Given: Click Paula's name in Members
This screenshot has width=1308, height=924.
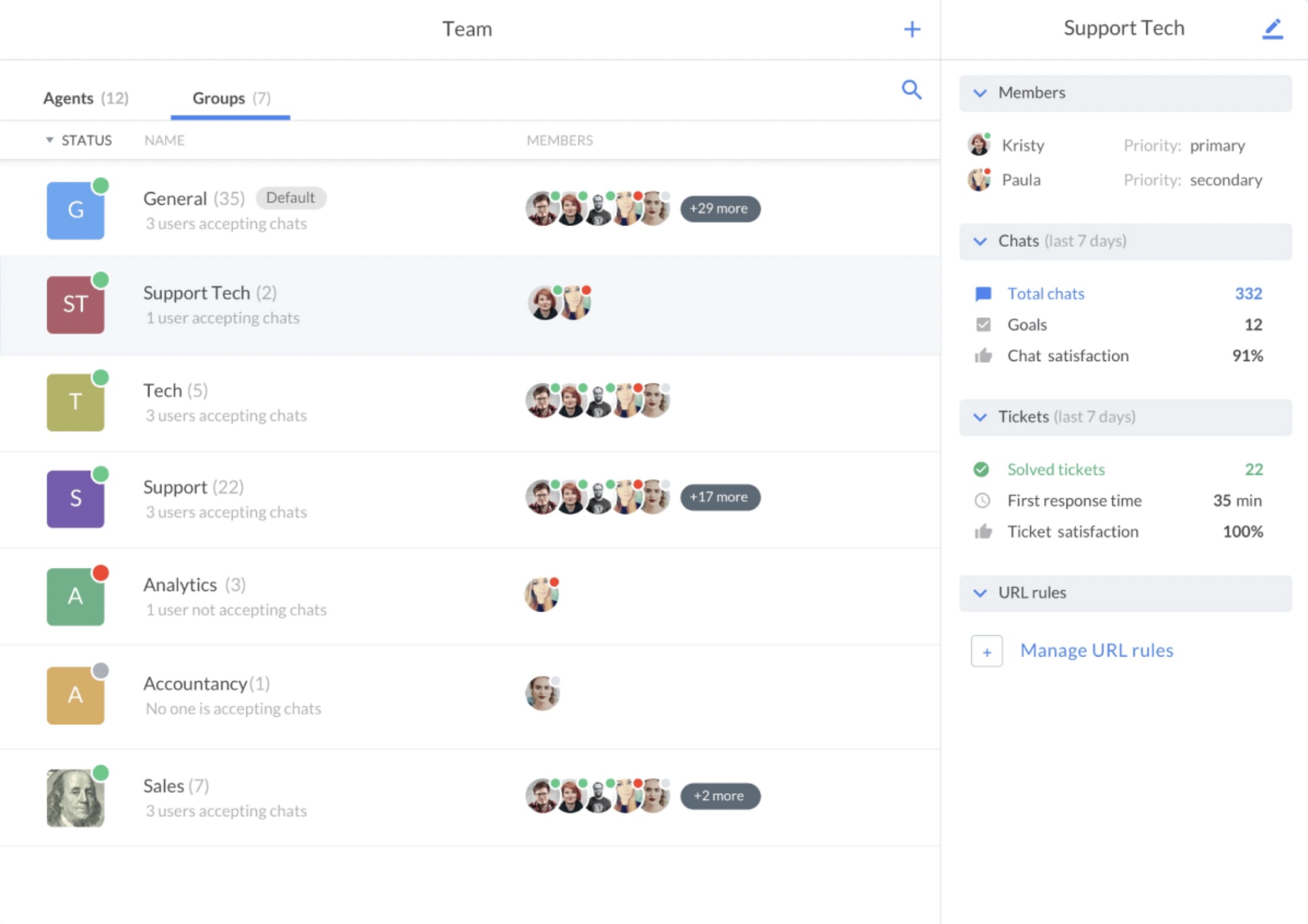Looking at the screenshot, I should click(x=1021, y=180).
